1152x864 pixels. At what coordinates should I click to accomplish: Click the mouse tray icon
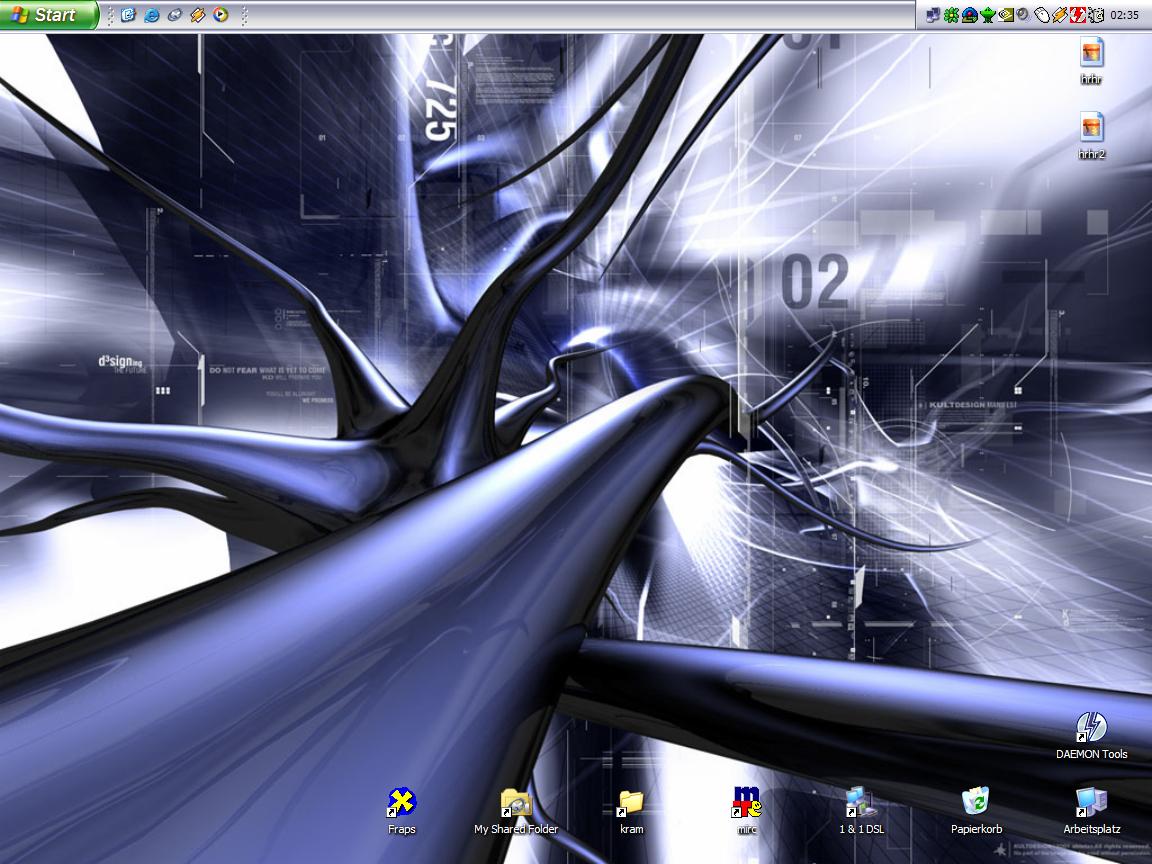[x=1041, y=15]
